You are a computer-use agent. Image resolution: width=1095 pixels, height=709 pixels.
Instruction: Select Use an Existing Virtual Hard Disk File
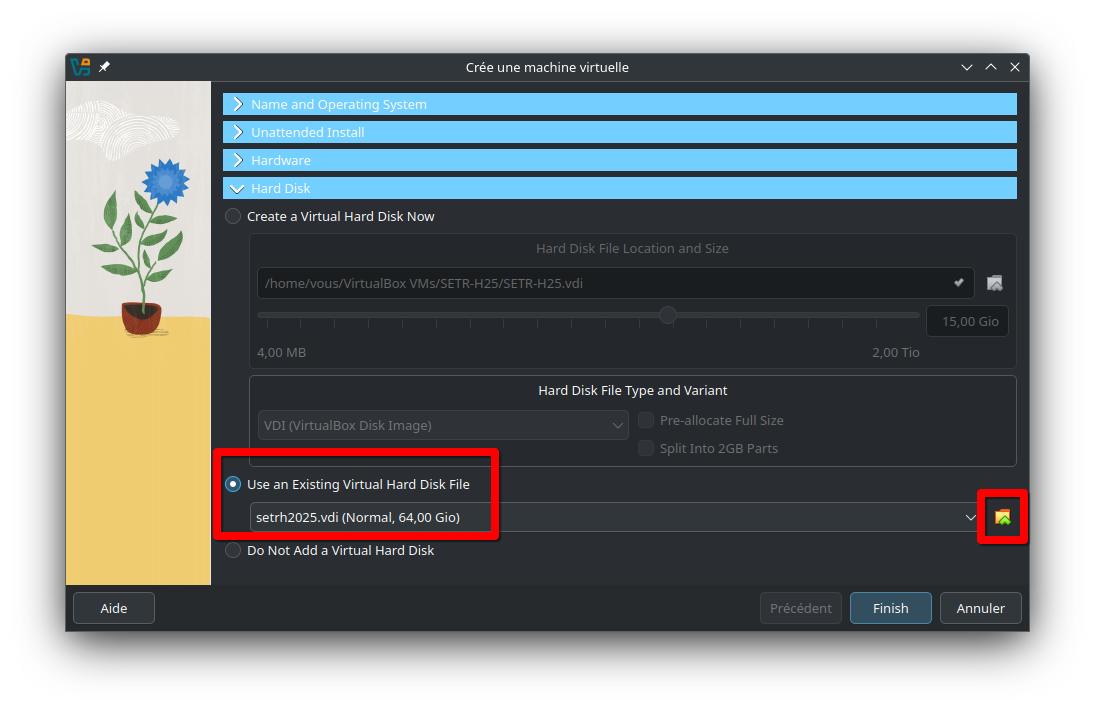pyautogui.click(x=233, y=484)
